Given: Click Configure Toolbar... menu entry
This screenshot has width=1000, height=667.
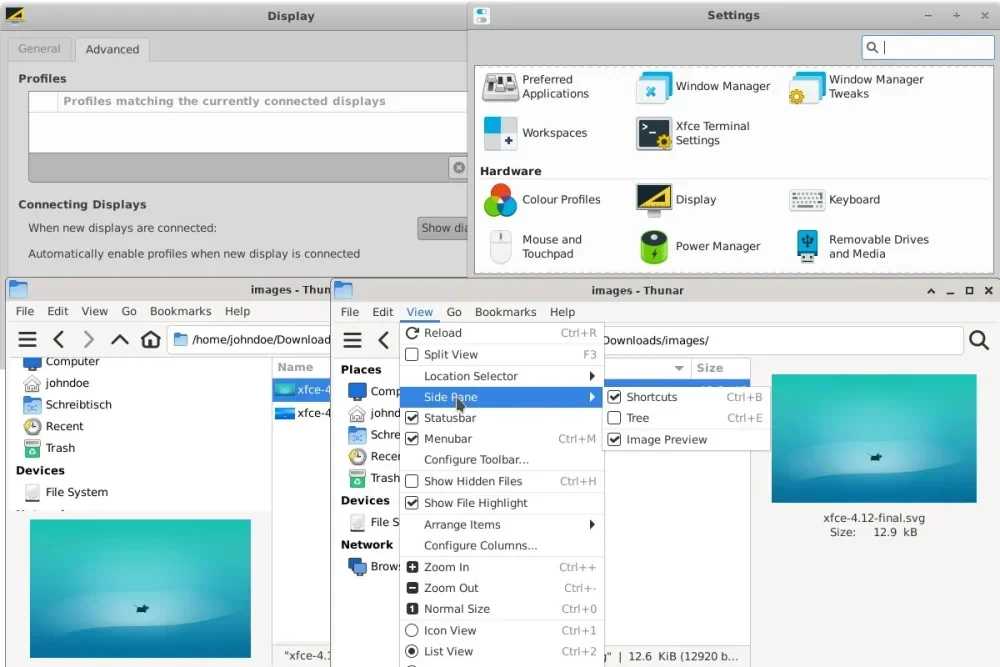Looking at the screenshot, I should pyautogui.click(x=501, y=460).
